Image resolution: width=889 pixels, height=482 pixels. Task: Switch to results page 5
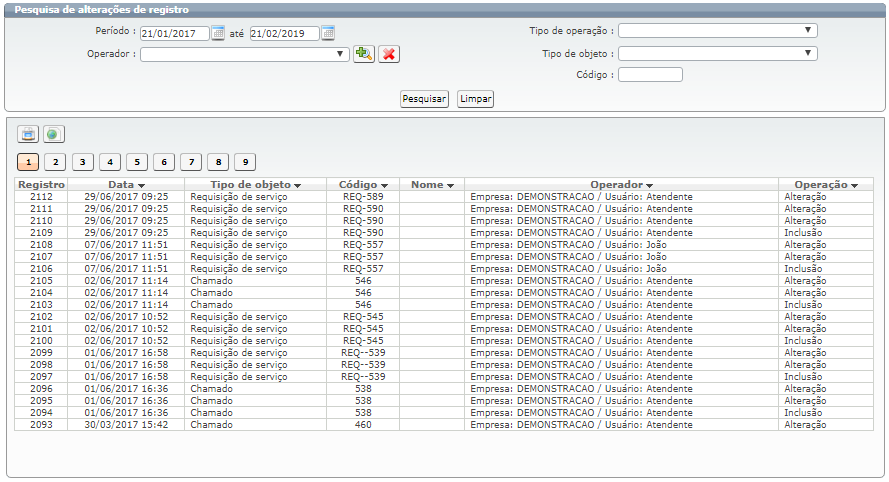[x=137, y=162]
